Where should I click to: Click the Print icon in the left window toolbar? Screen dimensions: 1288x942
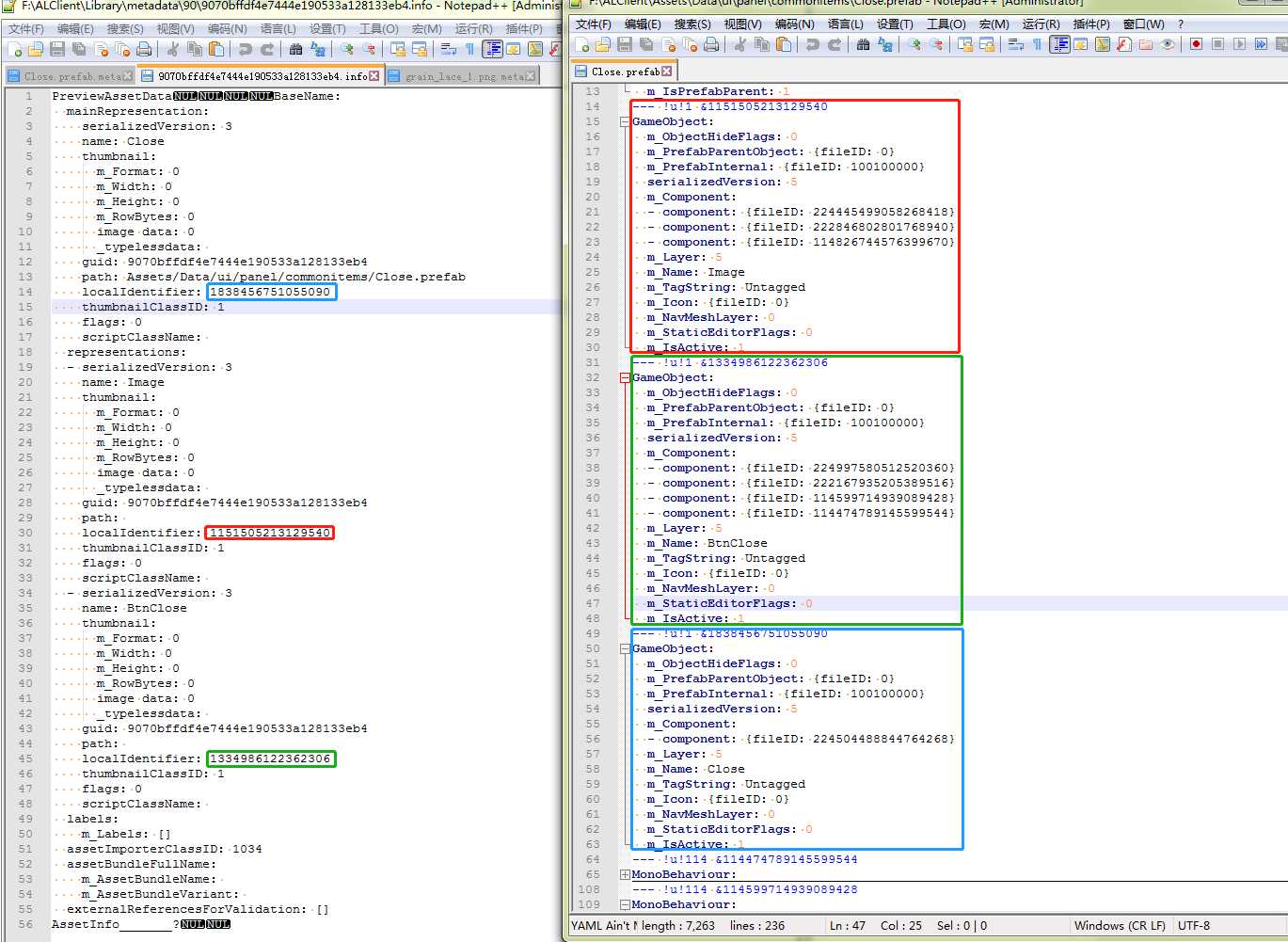(144, 49)
